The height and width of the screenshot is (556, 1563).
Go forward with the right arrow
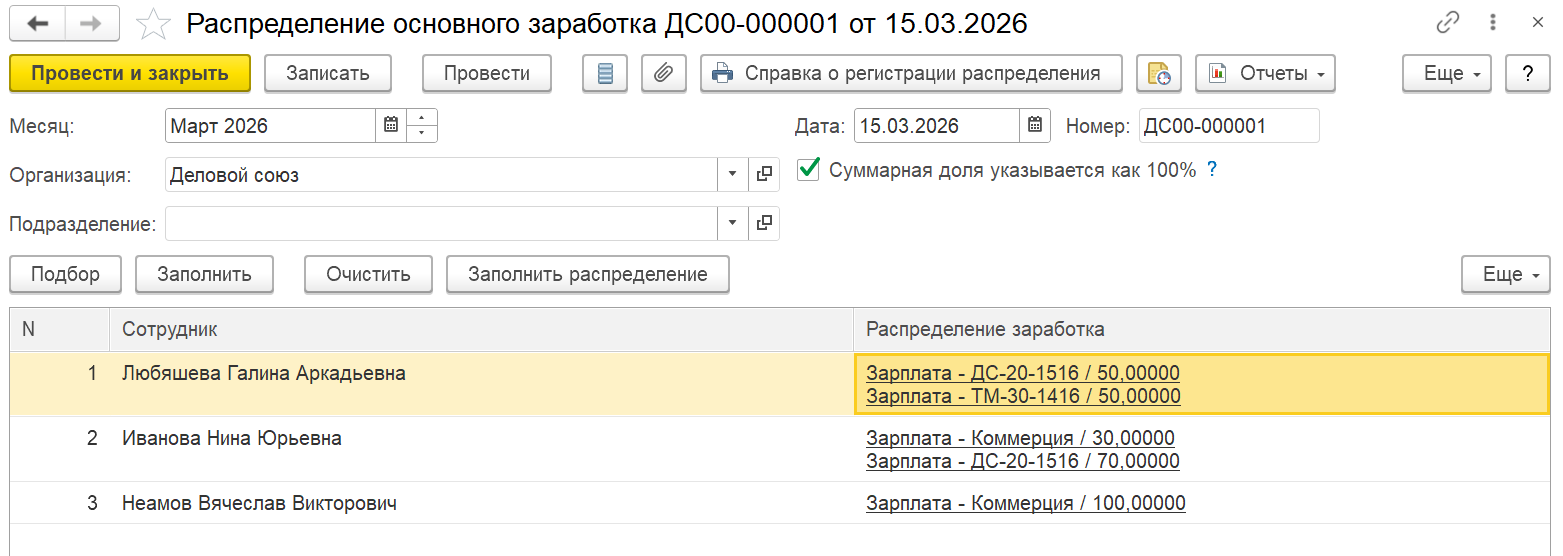click(92, 23)
